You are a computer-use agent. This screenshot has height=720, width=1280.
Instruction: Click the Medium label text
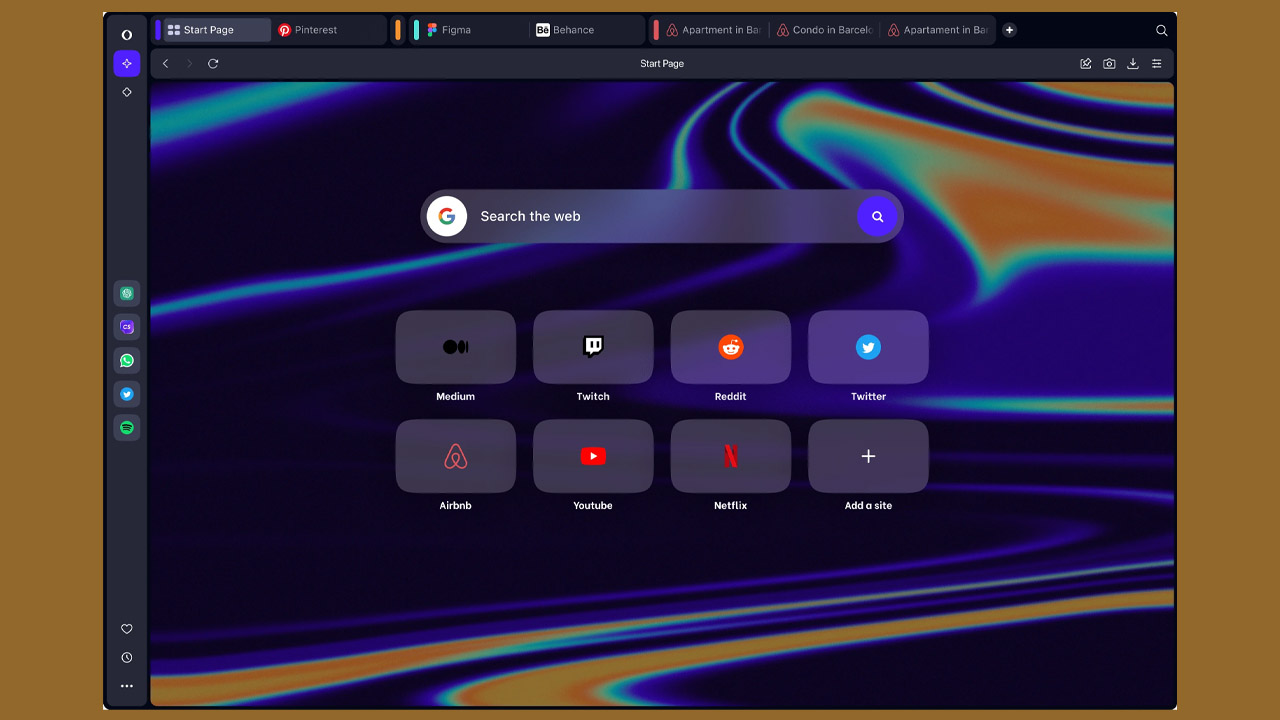pos(456,397)
